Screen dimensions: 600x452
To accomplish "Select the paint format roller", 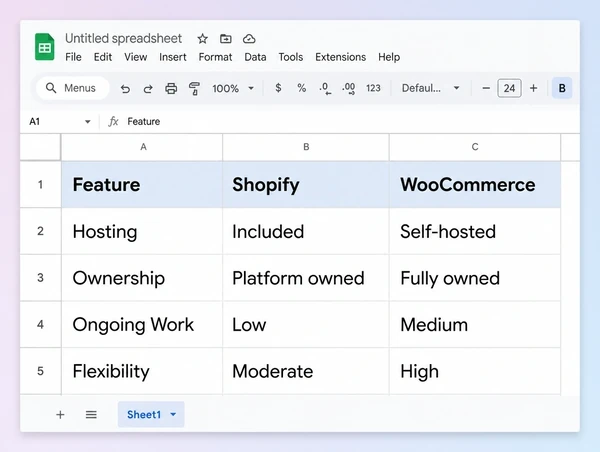I will [194, 88].
